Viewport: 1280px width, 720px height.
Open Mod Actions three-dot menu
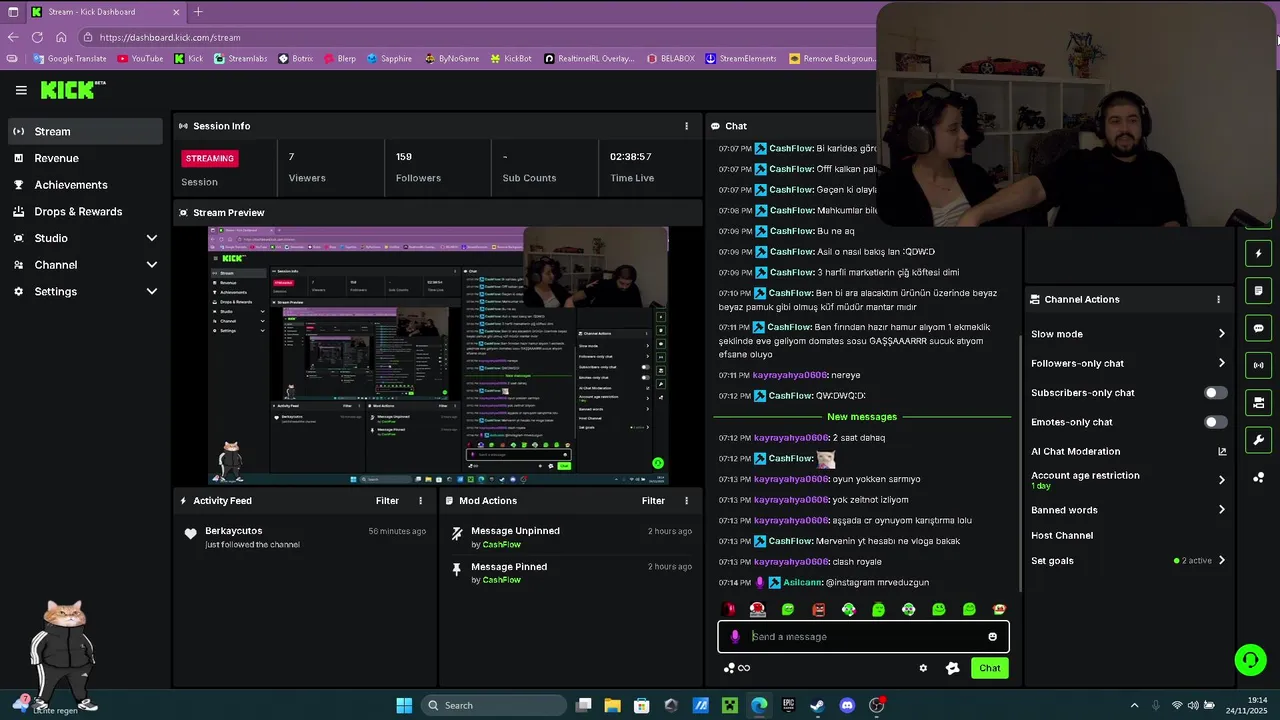(686, 501)
